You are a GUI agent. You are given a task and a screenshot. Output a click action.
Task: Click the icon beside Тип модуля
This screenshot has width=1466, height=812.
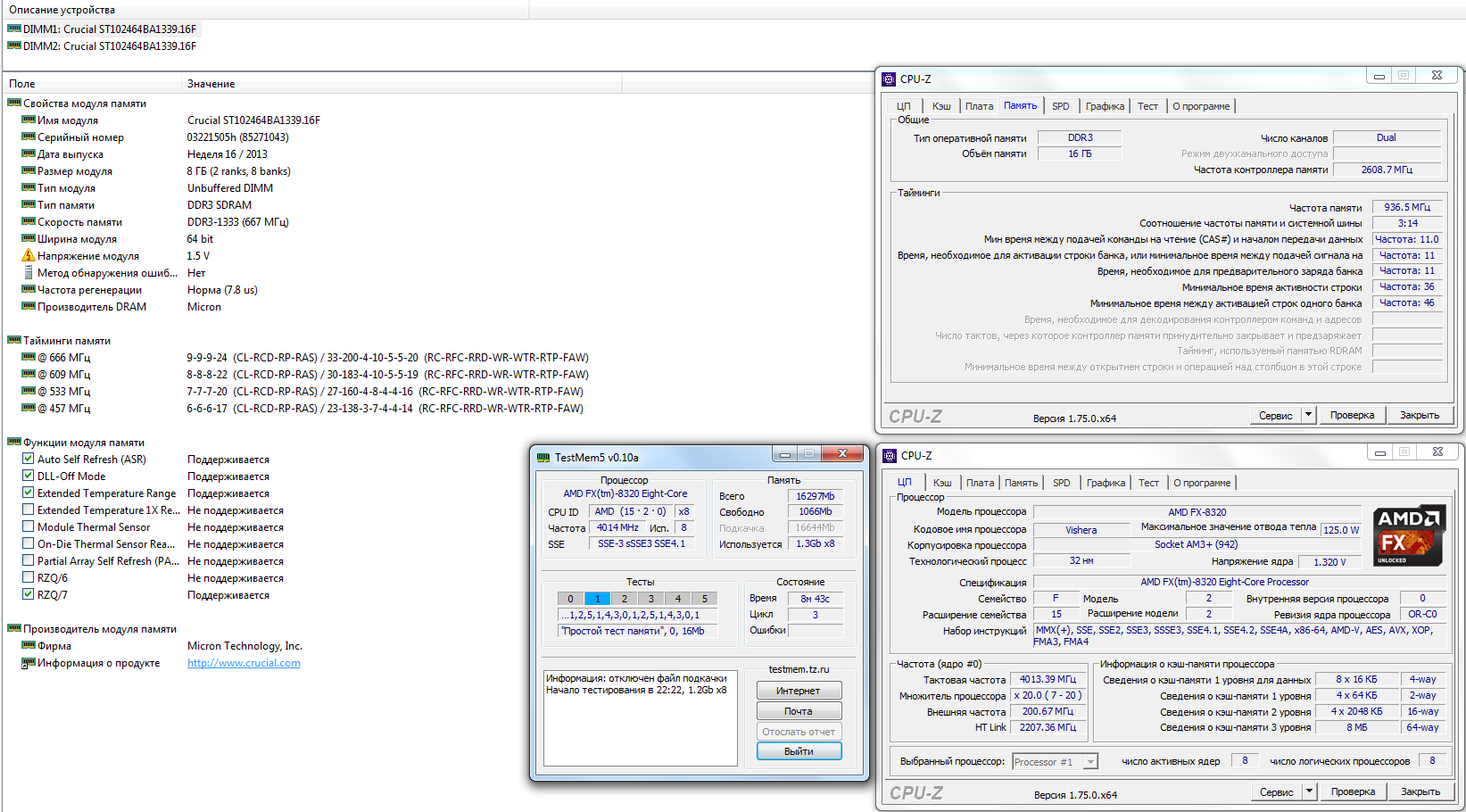pos(29,187)
